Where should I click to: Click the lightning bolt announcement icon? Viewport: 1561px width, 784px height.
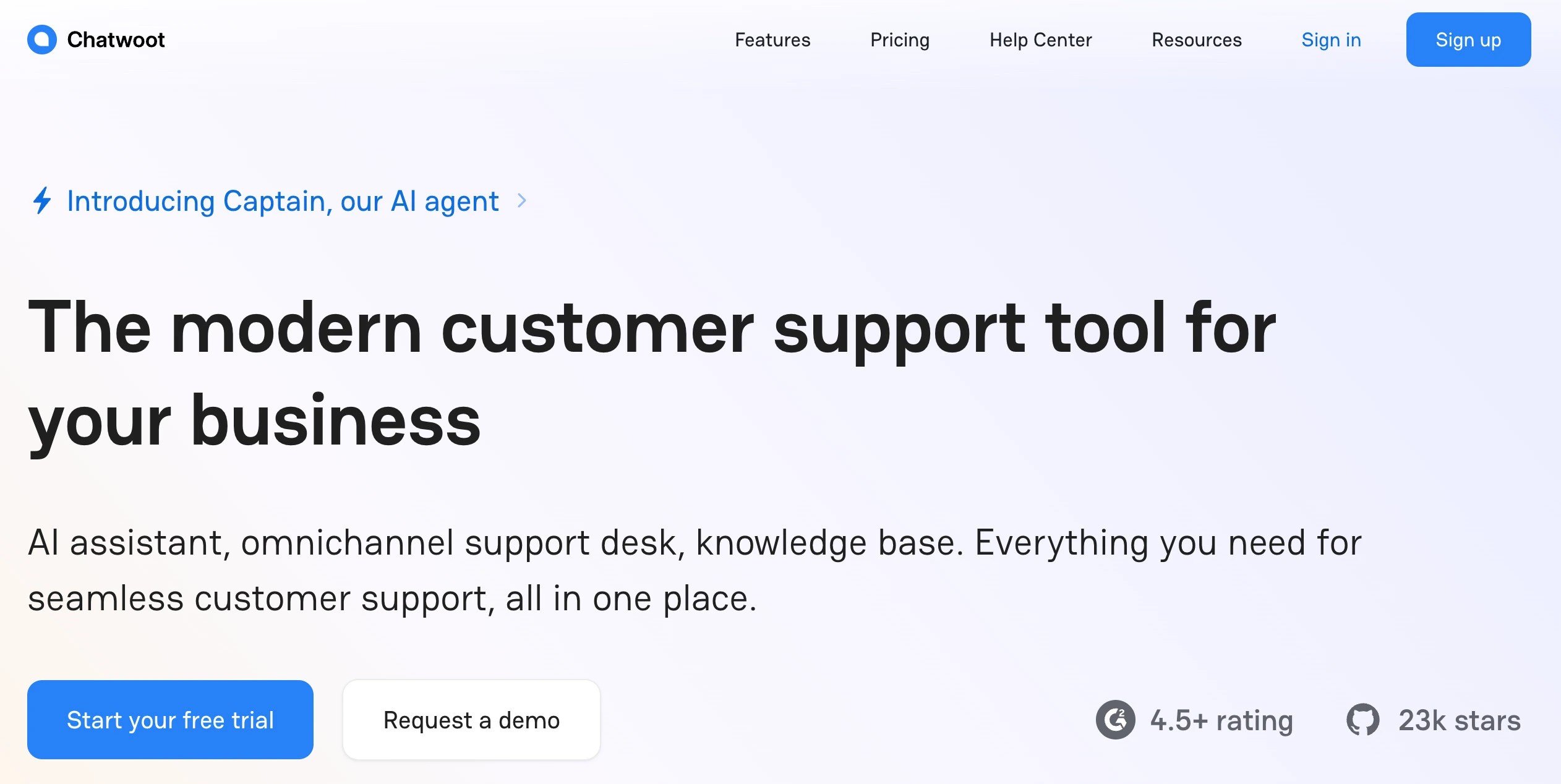(x=42, y=200)
